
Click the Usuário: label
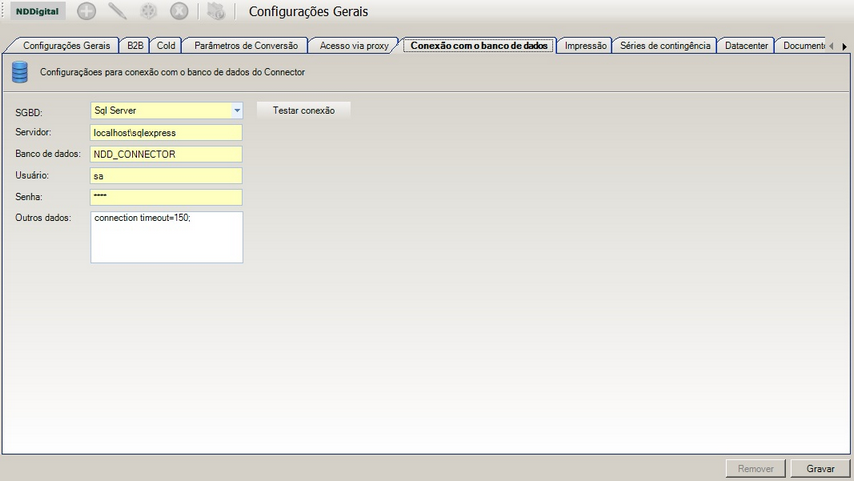tap(32, 175)
